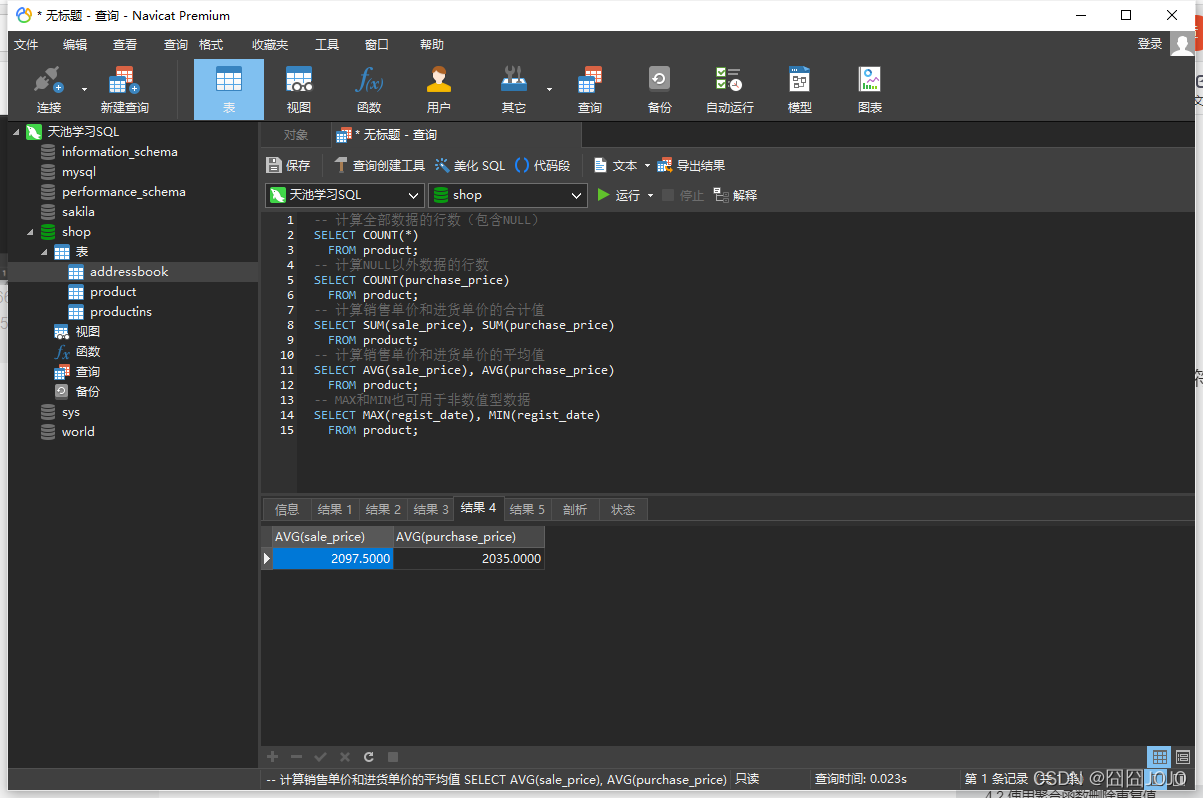
Task: Select the sakila database in tree
Action: (78, 212)
